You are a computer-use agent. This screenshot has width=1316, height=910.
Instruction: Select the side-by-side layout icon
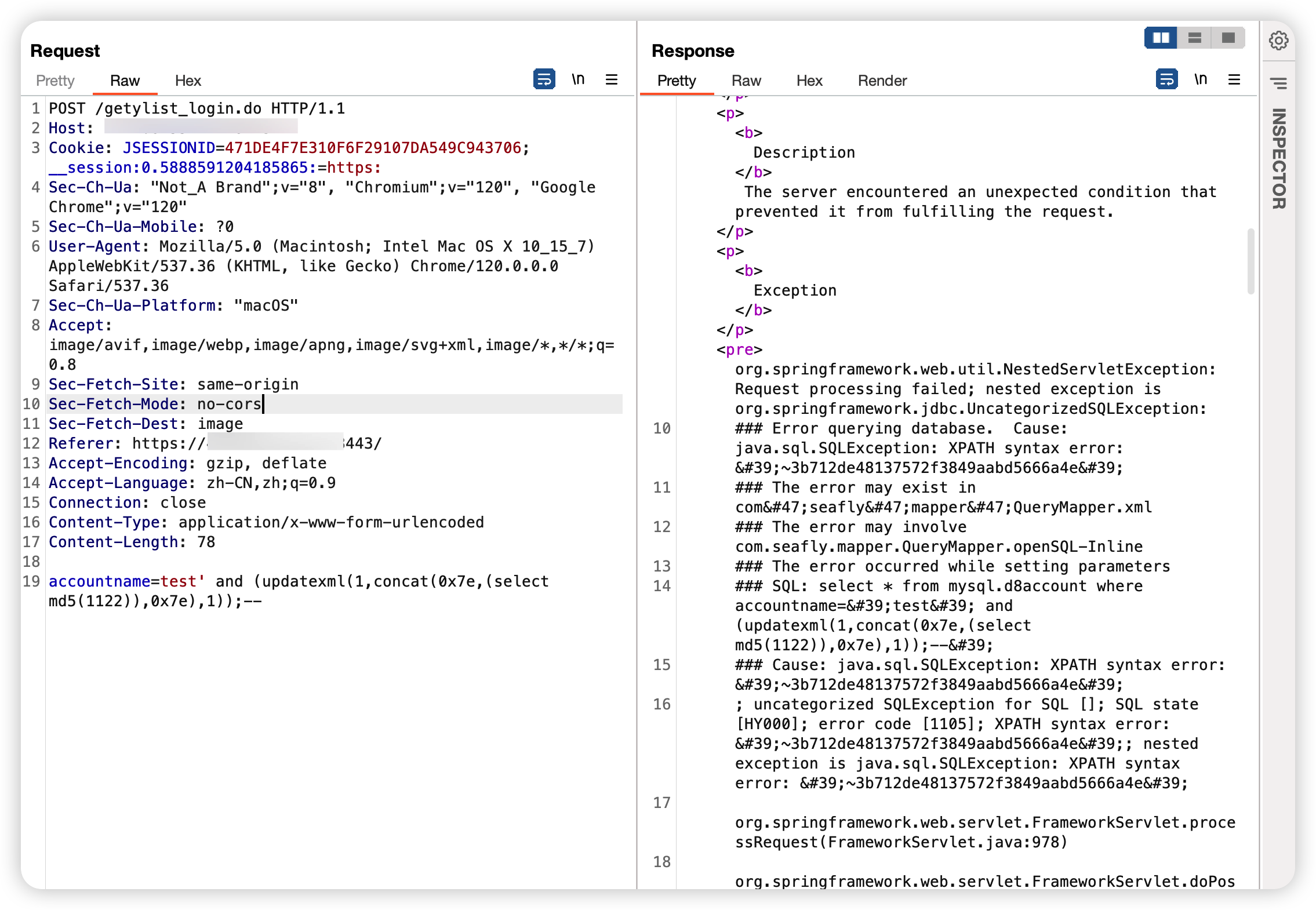[1161, 38]
